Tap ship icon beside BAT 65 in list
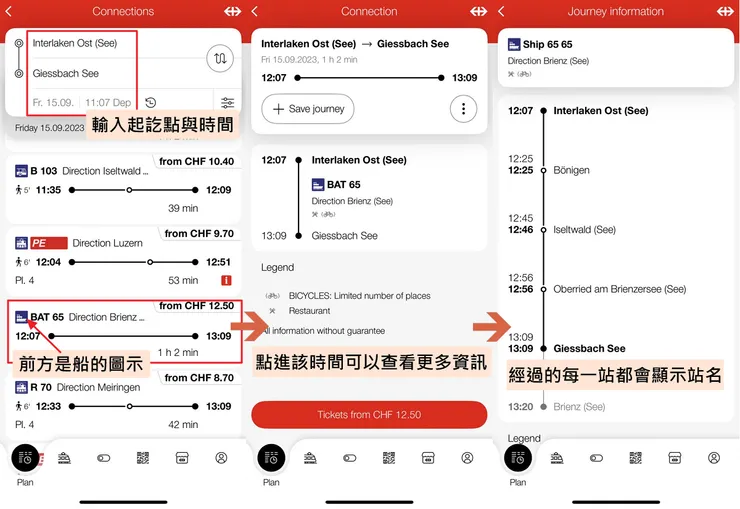 tap(21, 317)
